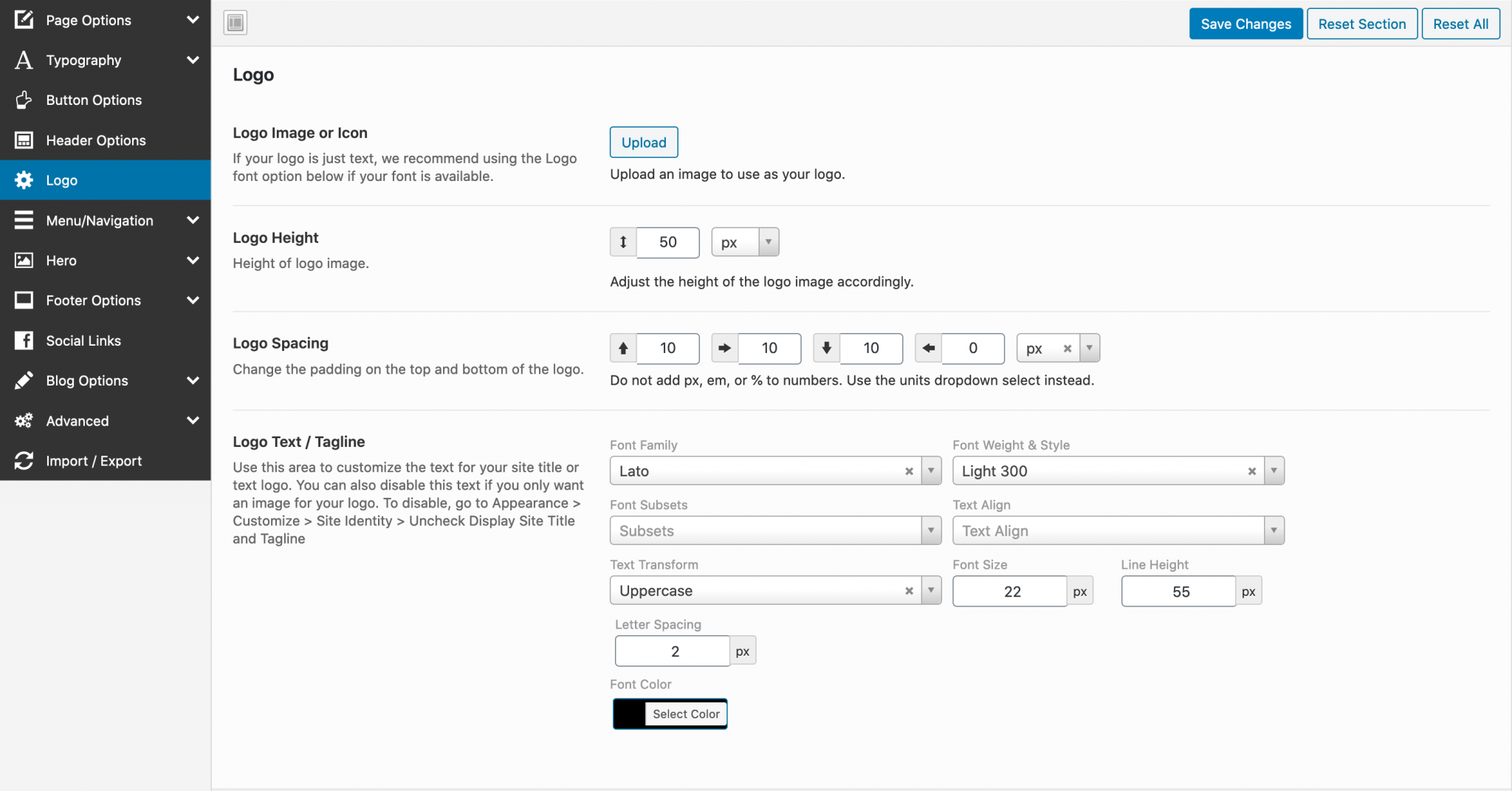1512x791 pixels.
Task: Open the Header Options menu item
Action: tap(105, 140)
